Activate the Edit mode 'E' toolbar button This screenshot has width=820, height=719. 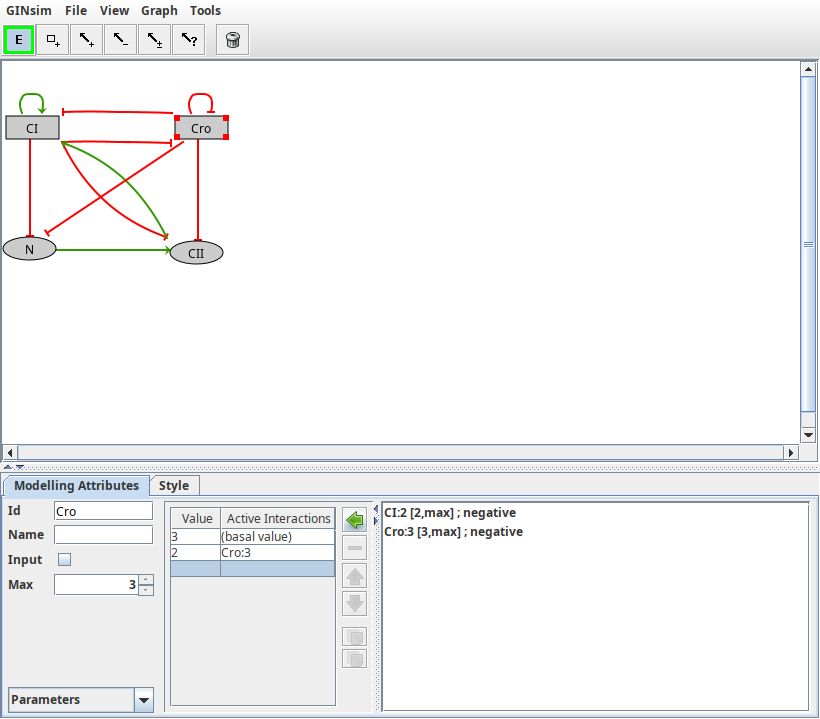[x=18, y=40]
